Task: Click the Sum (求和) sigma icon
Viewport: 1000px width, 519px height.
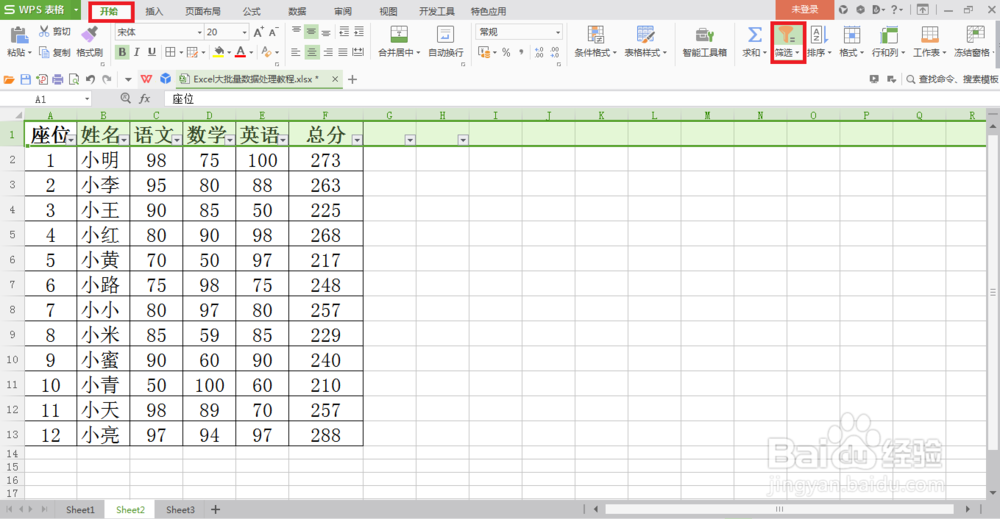Action: tap(754, 34)
